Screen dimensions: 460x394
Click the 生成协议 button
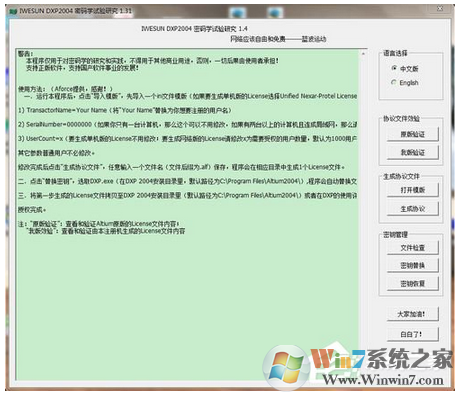[413, 209]
